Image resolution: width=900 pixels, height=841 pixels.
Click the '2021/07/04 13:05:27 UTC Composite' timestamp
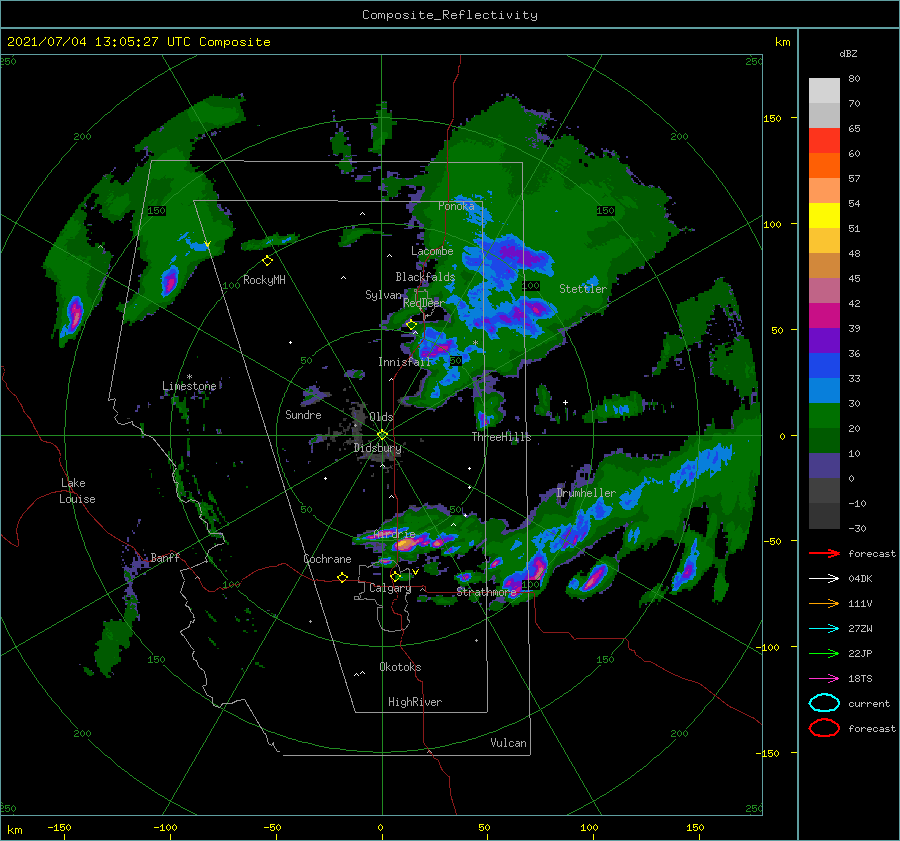[x=138, y=42]
